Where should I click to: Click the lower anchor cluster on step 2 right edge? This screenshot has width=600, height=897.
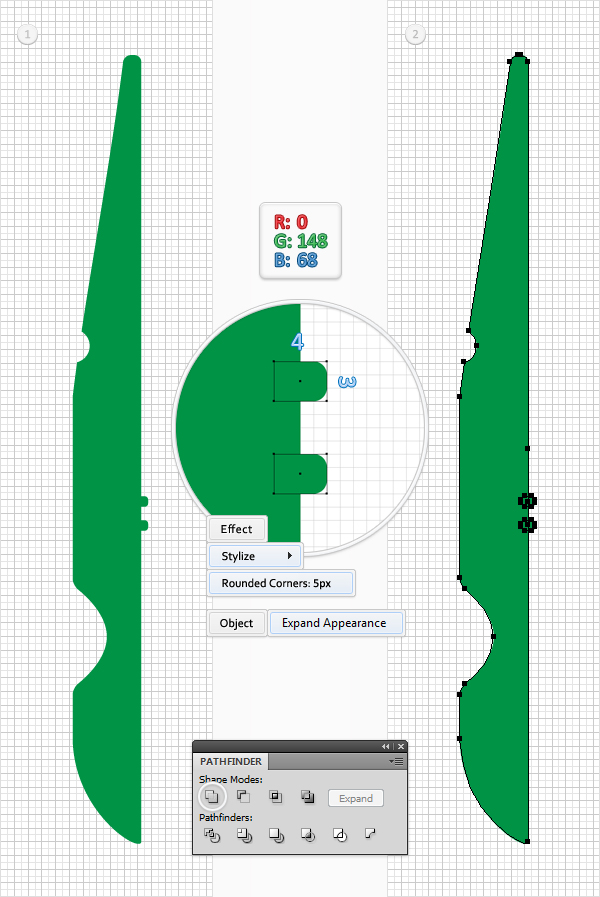[x=527, y=525]
